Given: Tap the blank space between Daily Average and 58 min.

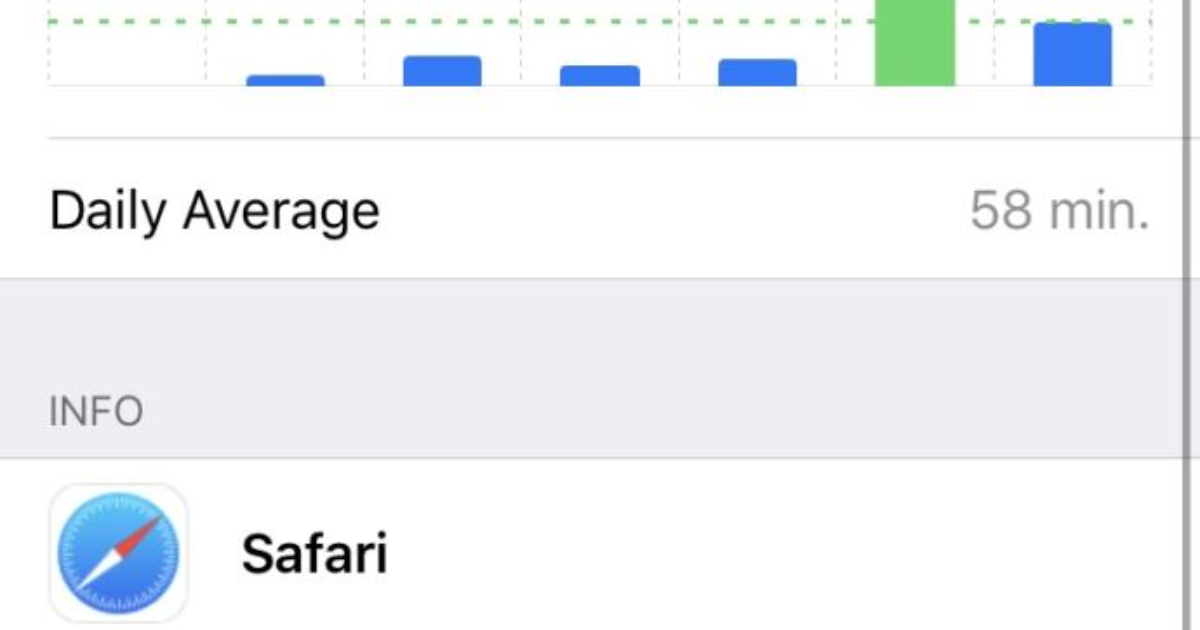Looking at the screenshot, I should [x=670, y=211].
